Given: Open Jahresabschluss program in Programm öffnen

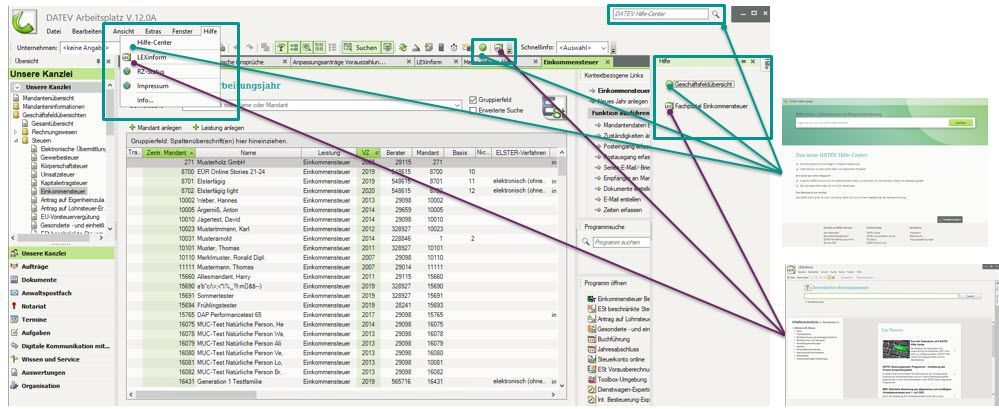Looking at the screenshot, I should pos(614,350).
